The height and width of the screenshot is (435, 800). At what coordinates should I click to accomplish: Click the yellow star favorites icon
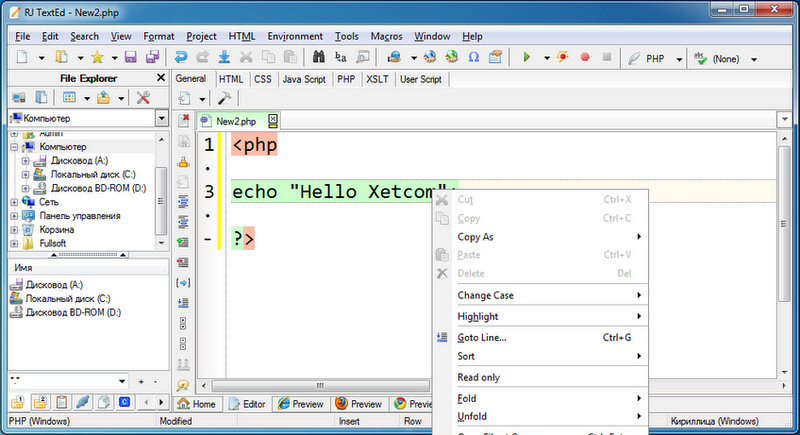pos(97,57)
